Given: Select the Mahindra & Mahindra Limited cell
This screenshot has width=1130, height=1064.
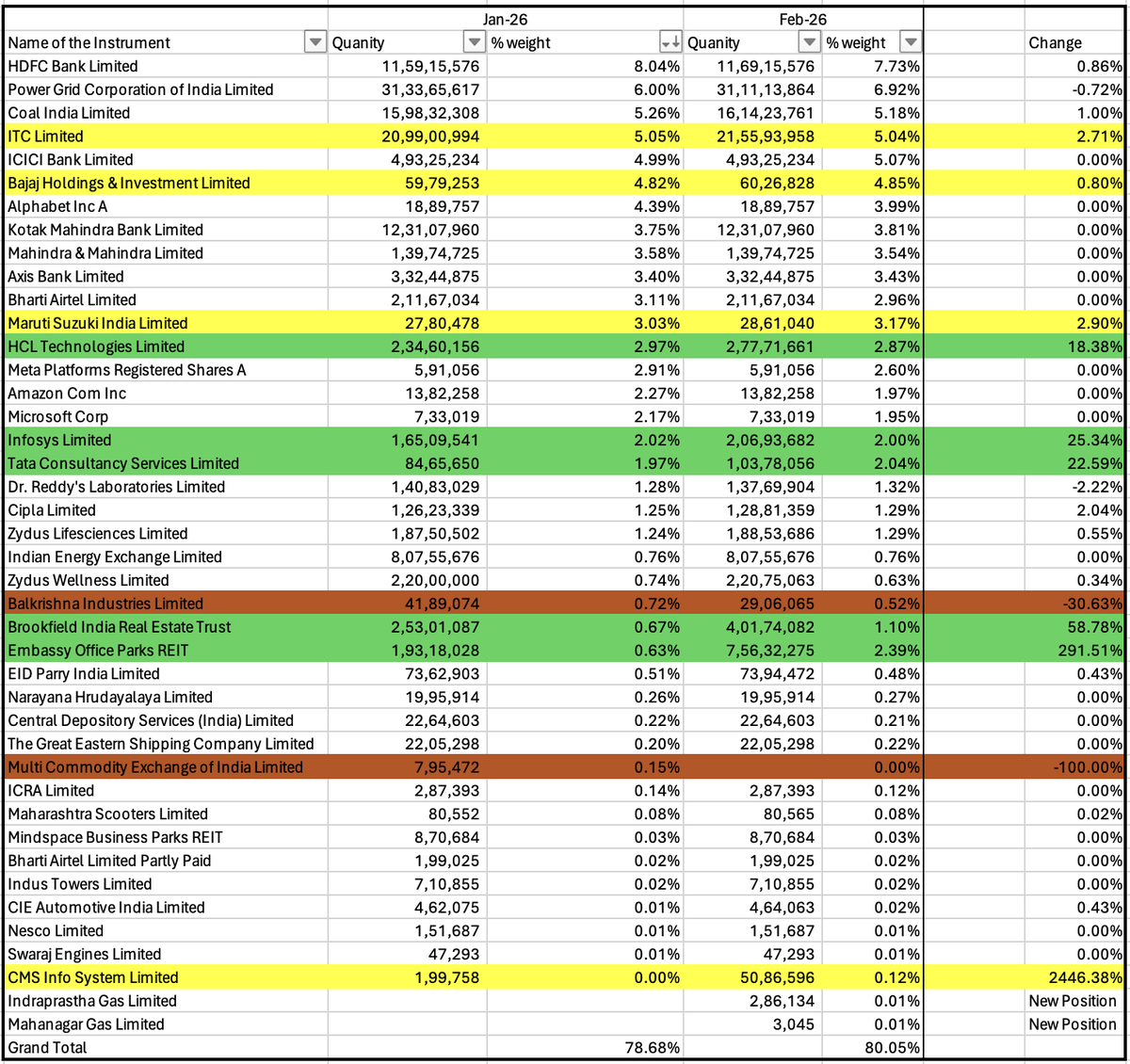Looking at the screenshot, I should click(x=166, y=253).
